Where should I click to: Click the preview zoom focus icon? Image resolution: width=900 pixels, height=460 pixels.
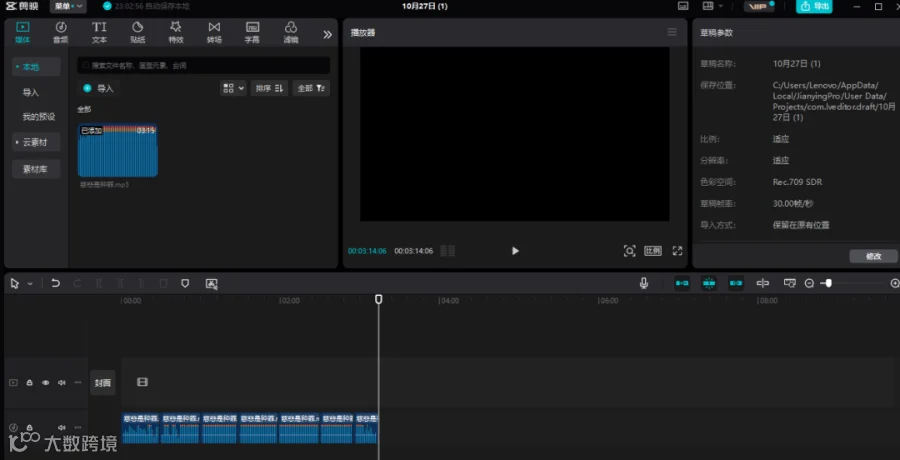[x=630, y=251]
